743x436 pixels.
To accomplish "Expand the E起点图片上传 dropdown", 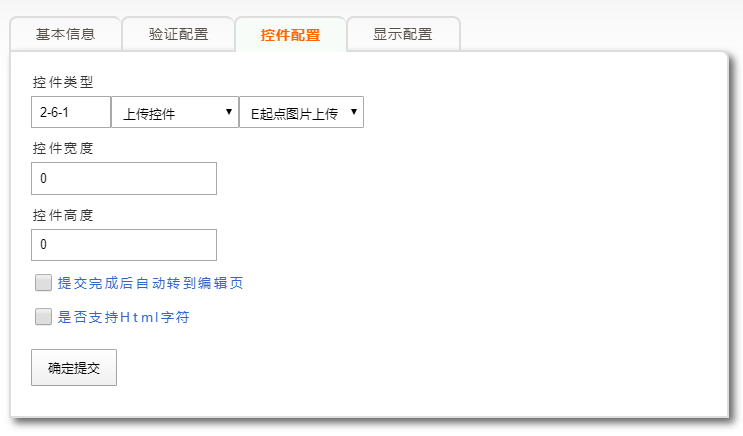I will (301, 112).
